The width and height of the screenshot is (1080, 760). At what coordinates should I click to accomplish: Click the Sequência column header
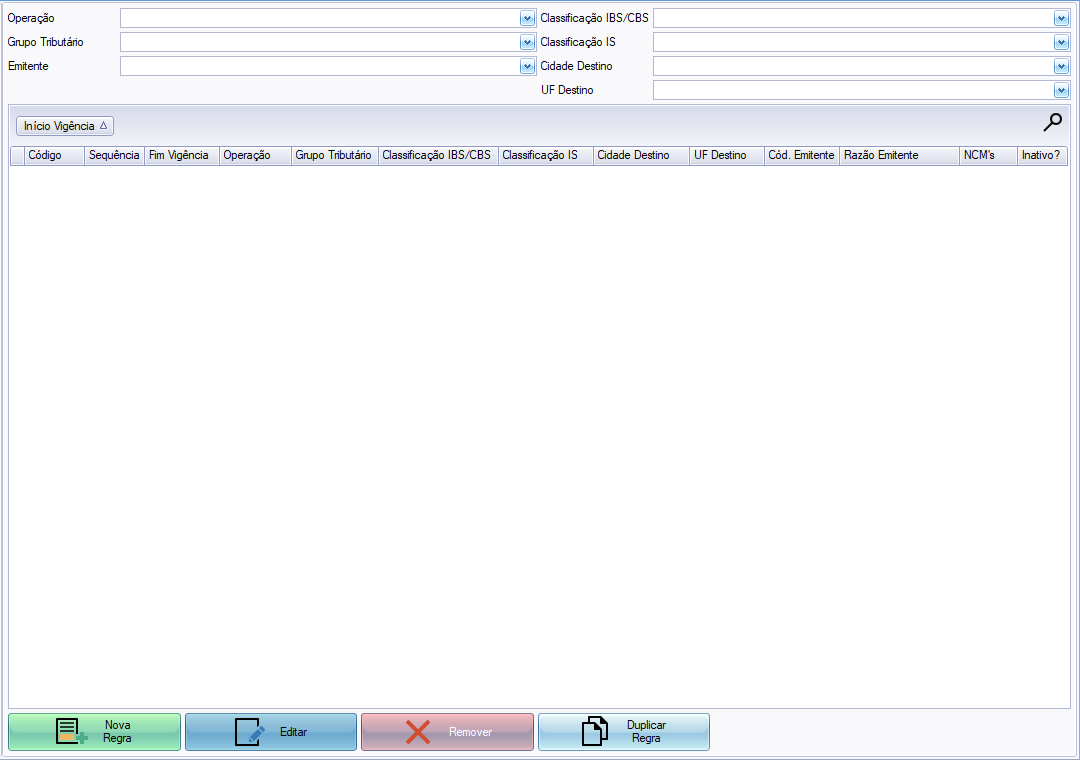(114, 155)
